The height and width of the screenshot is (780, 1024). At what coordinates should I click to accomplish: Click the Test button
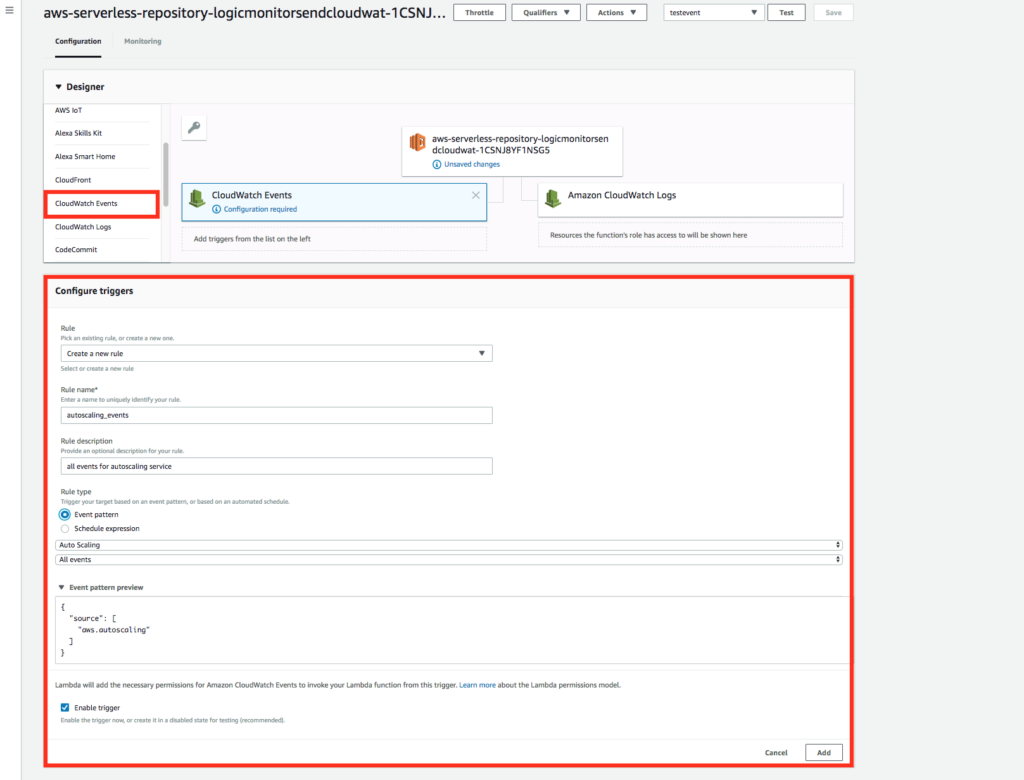787,12
